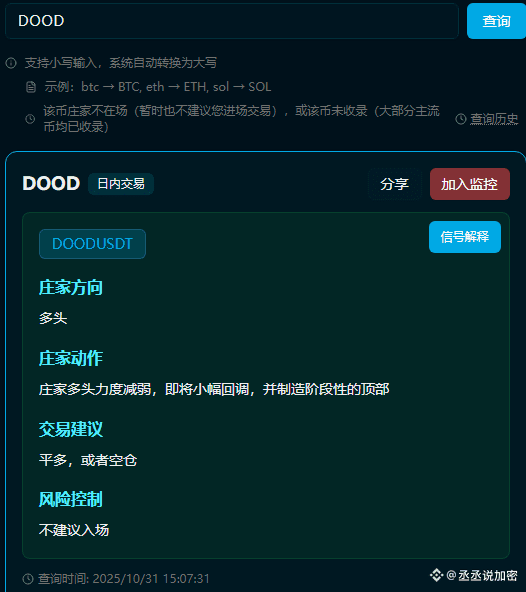The width and height of the screenshot is (526, 592).
Task: Add DOOD via 加入监控 button
Action: point(470,184)
